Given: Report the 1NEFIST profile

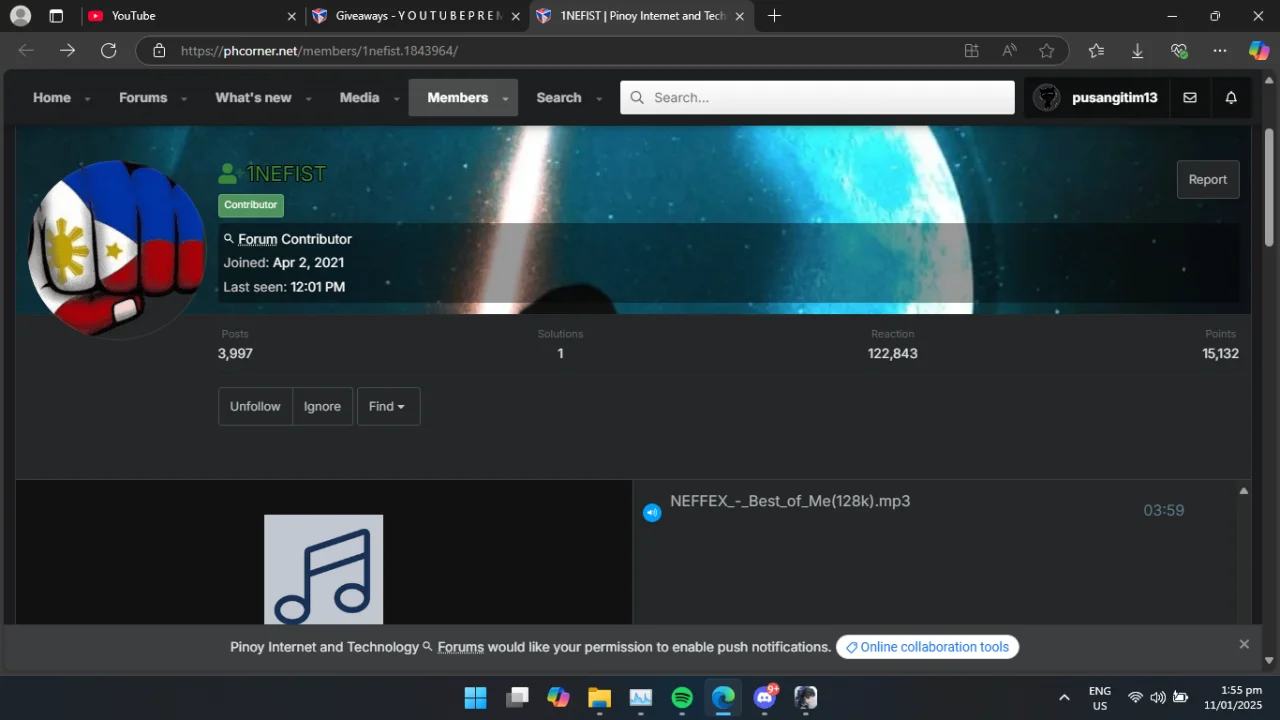Looking at the screenshot, I should pyautogui.click(x=1208, y=179).
